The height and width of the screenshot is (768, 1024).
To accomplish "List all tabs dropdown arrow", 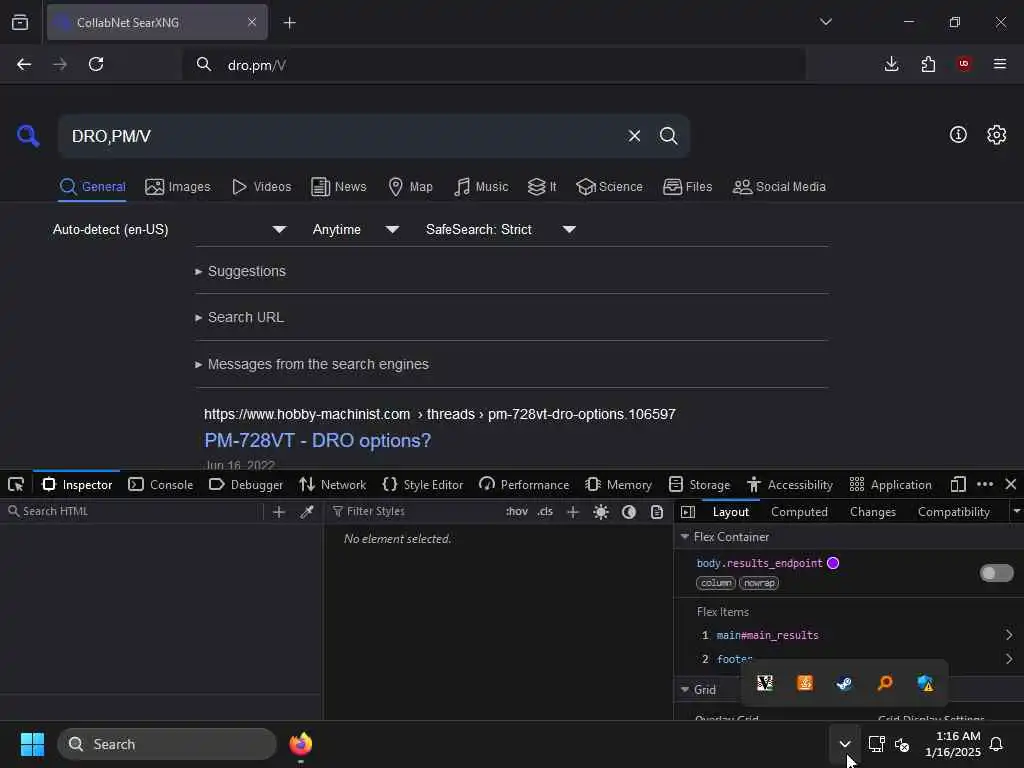I will [x=825, y=22].
